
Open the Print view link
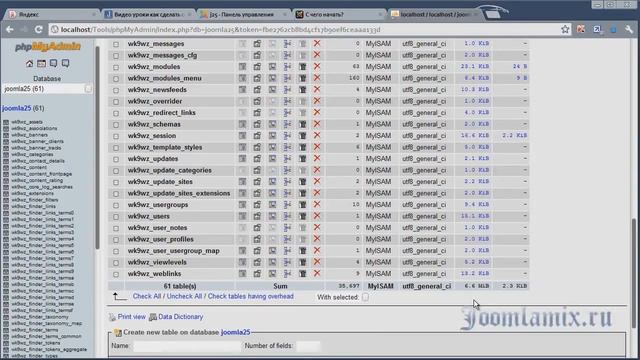point(131,317)
